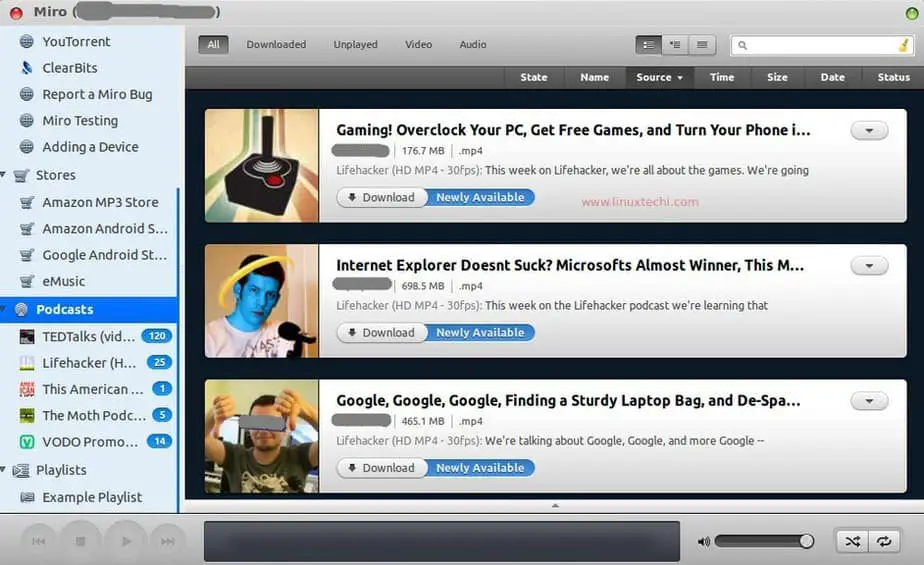Select the Podcasts section icon
This screenshot has height=565, width=924.
coord(21,309)
